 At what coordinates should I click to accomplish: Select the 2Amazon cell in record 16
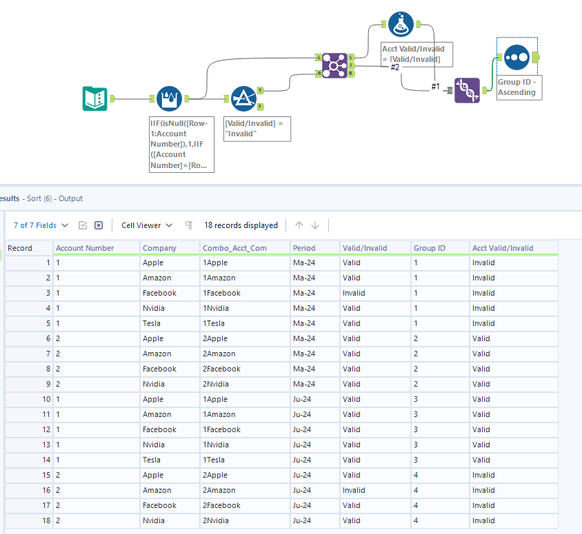245,490
